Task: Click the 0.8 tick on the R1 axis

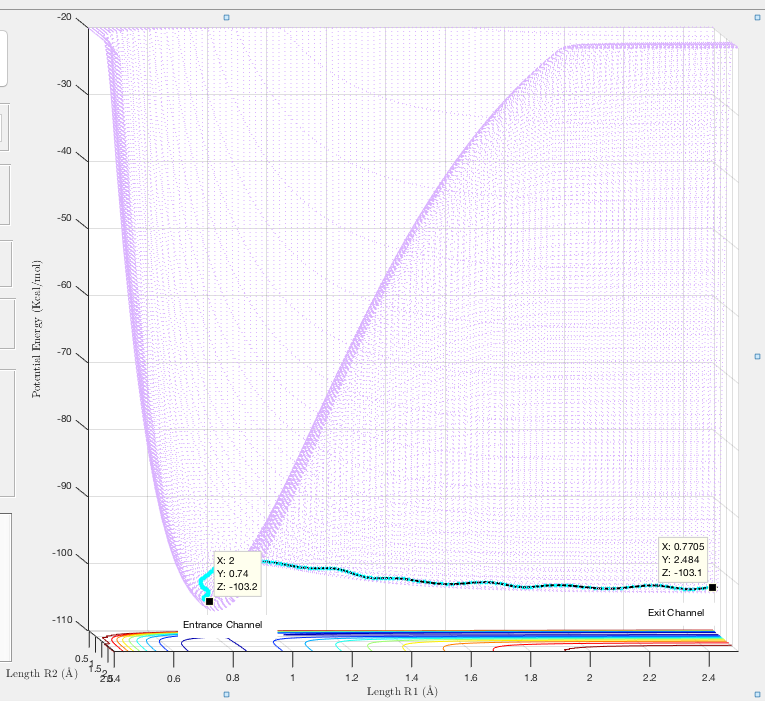Action: pos(233,678)
